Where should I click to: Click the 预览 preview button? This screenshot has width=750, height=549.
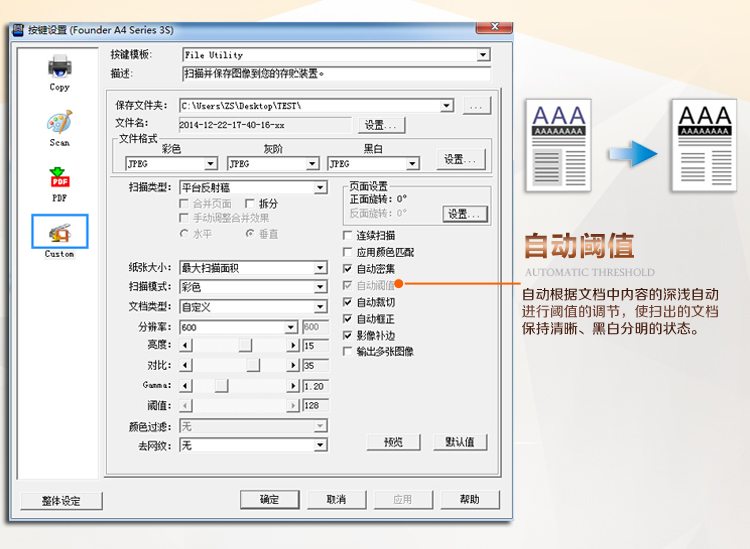393,442
